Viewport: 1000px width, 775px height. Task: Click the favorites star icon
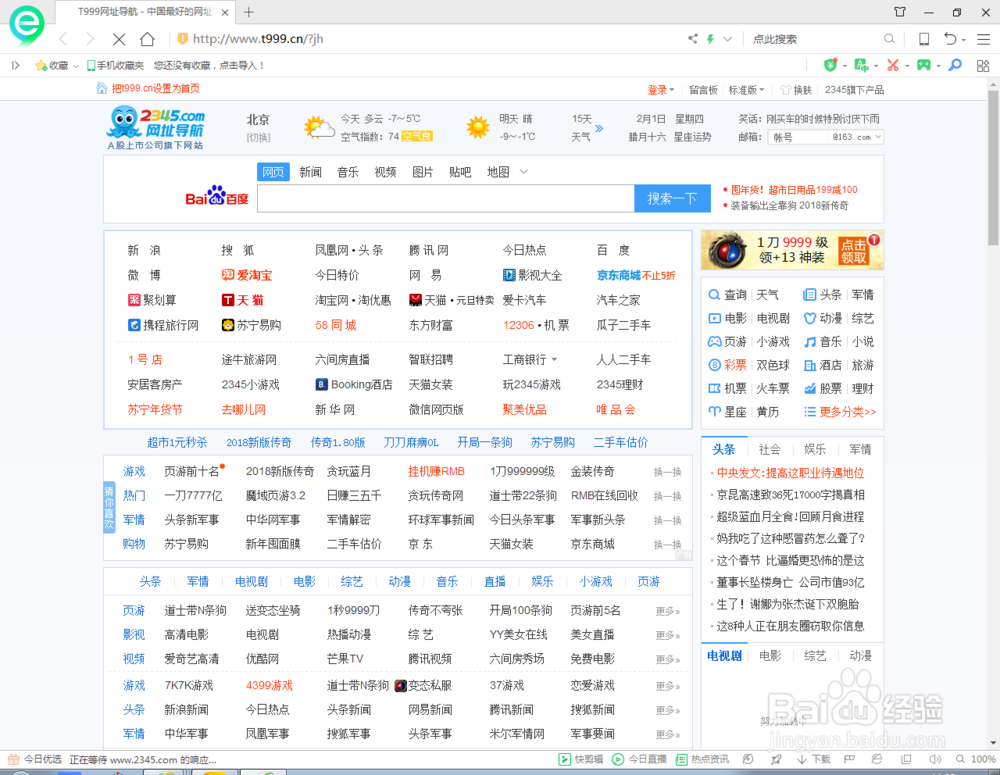tap(41, 65)
